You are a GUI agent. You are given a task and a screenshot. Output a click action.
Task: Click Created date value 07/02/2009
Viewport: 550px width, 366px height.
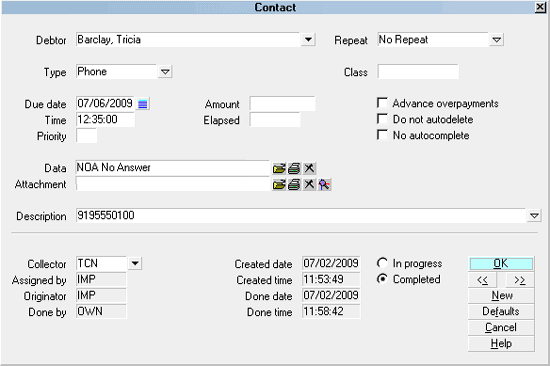(x=331, y=263)
